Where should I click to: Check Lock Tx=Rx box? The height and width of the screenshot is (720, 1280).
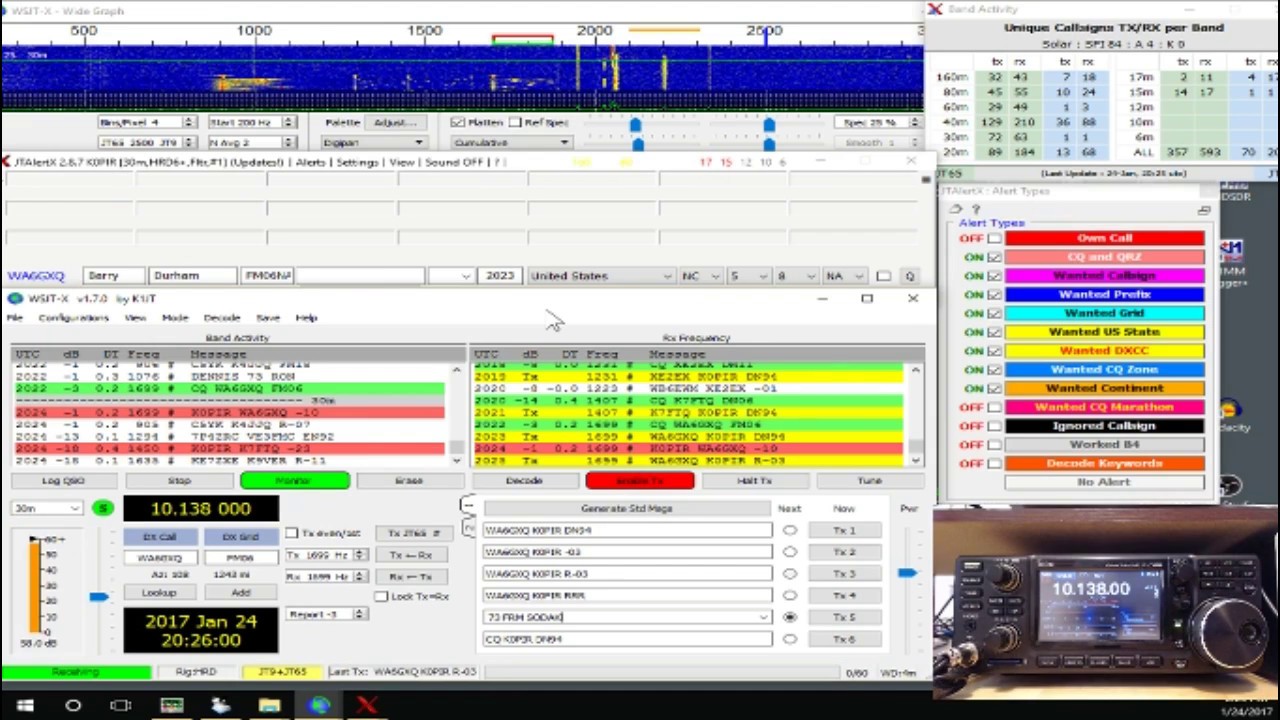tap(381, 597)
